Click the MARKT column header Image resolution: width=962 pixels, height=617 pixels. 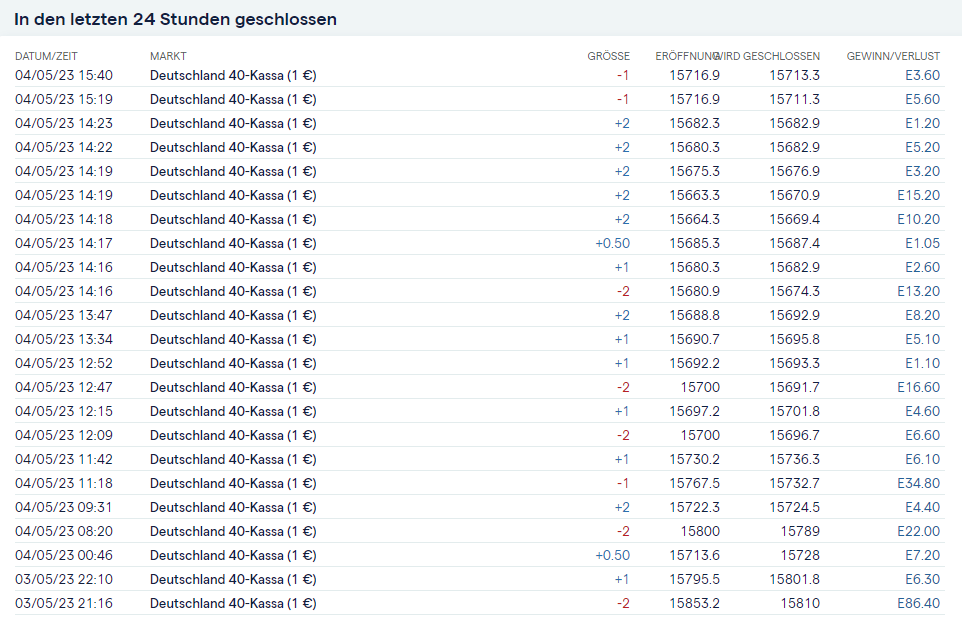pos(168,56)
